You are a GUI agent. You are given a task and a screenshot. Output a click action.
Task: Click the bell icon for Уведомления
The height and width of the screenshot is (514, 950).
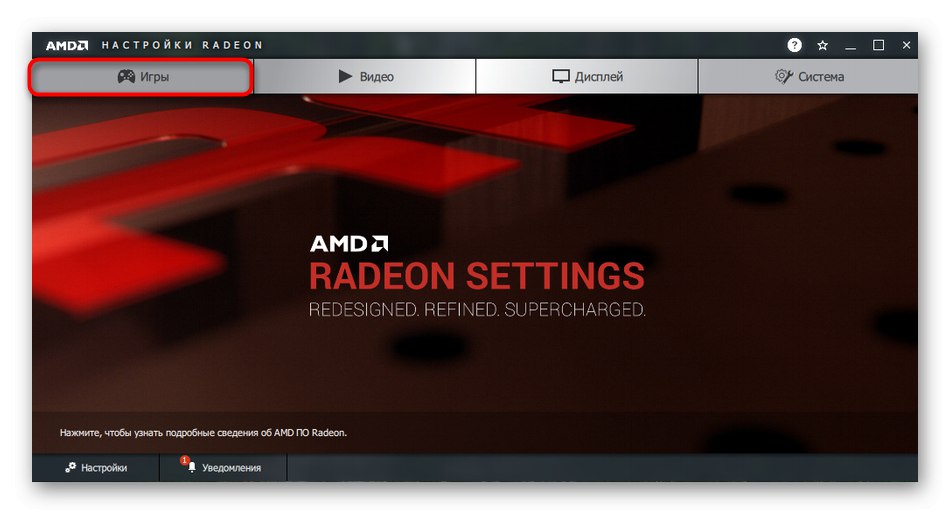pyautogui.click(x=192, y=467)
